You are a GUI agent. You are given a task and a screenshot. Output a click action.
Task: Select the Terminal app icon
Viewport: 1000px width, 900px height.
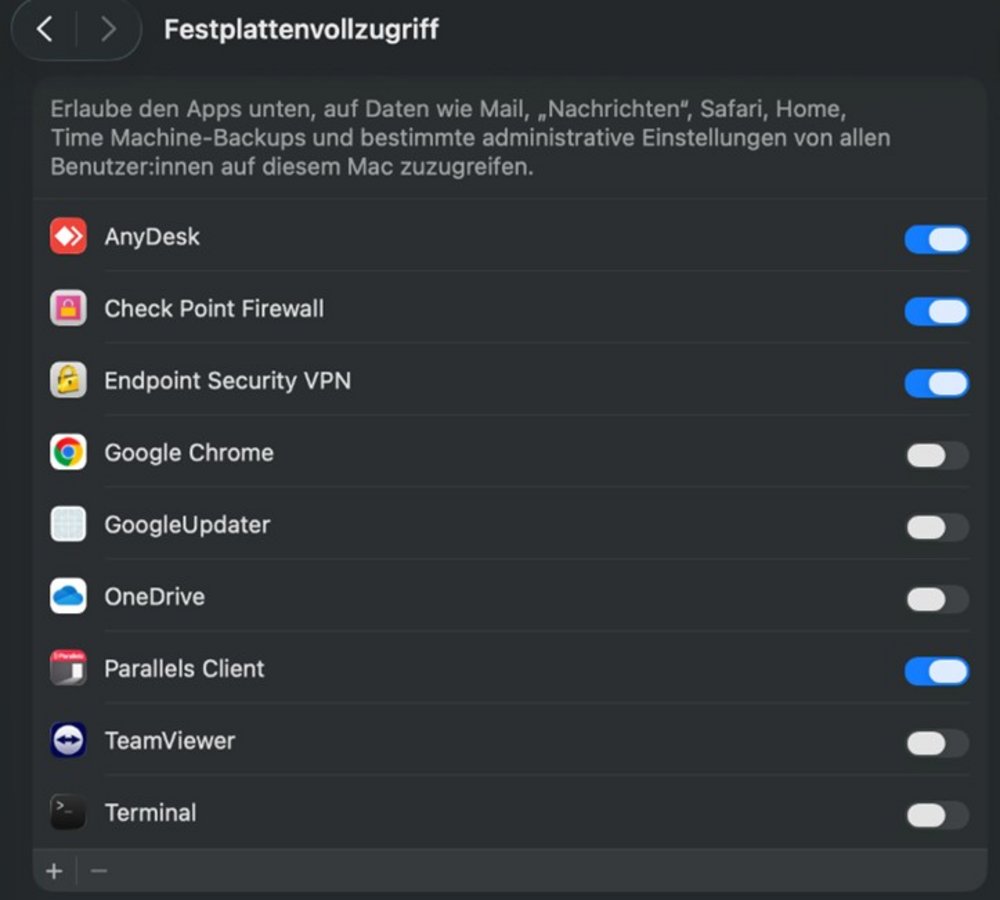[68, 813]
